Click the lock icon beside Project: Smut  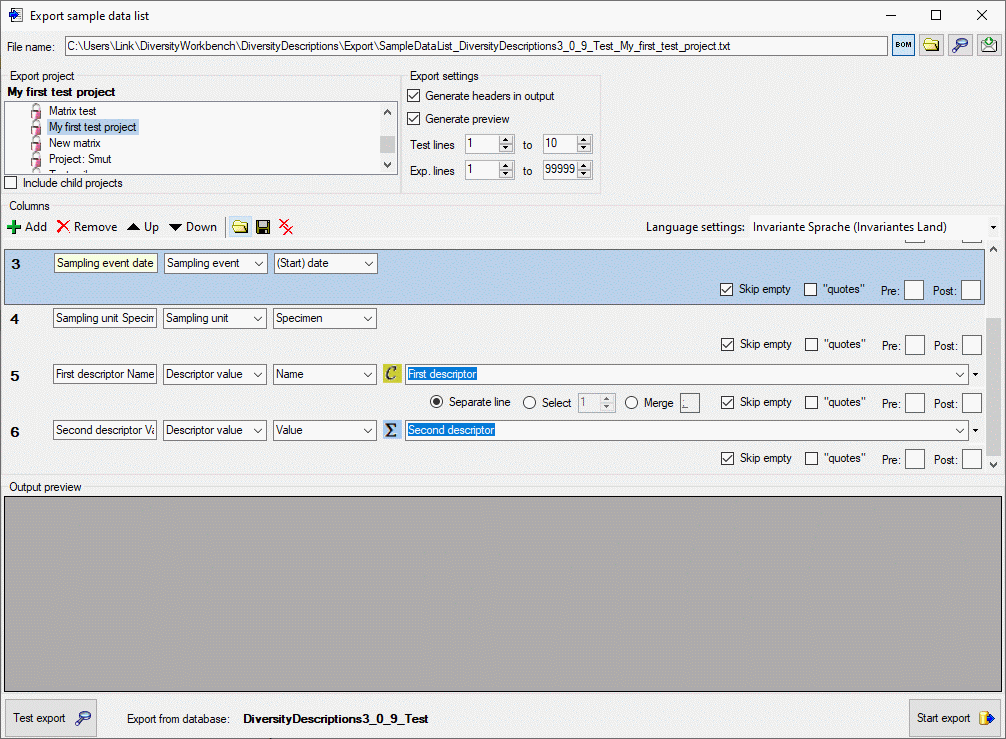point(36,159)
